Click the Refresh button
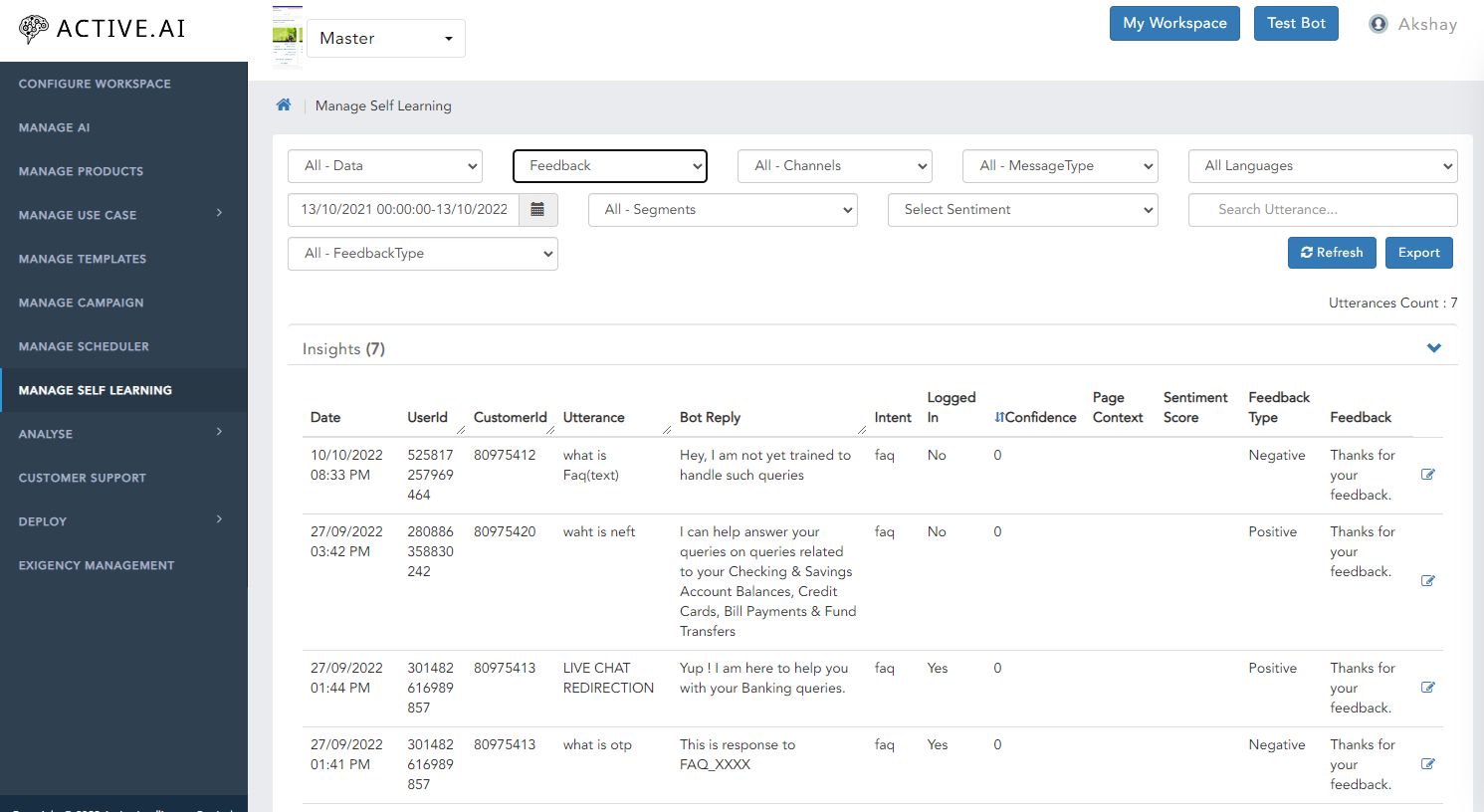Image resolution: width=1484 pixels, height=812 pixels. pyautogui.click(x=1332, y=253)
